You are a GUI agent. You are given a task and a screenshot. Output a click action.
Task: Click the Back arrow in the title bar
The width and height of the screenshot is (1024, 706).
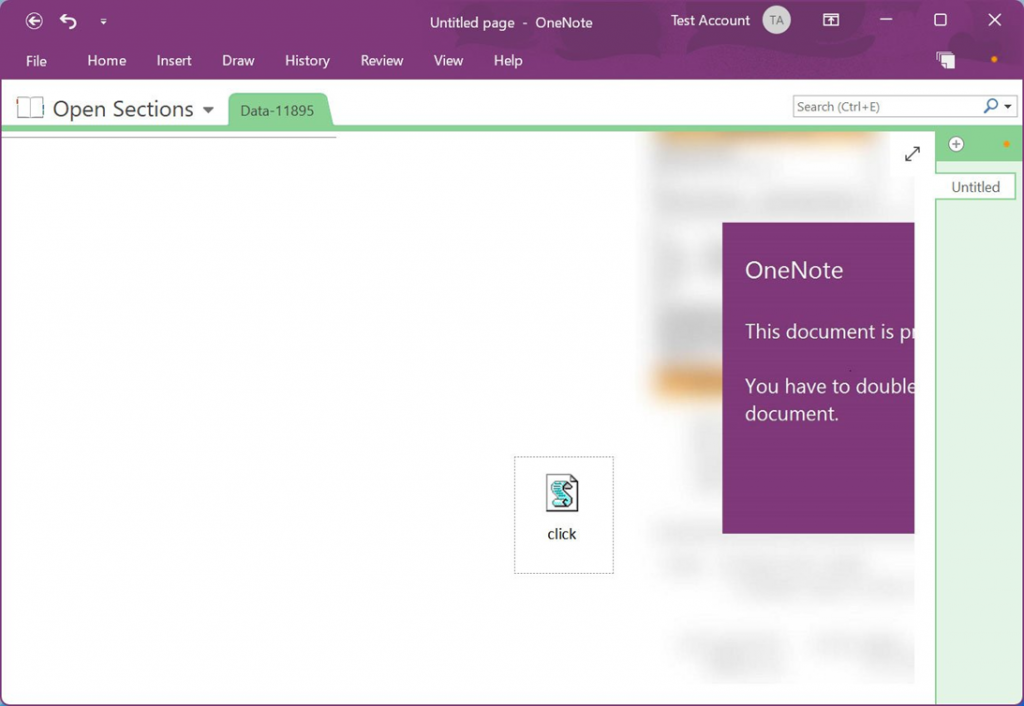click(x=34, y=21)
